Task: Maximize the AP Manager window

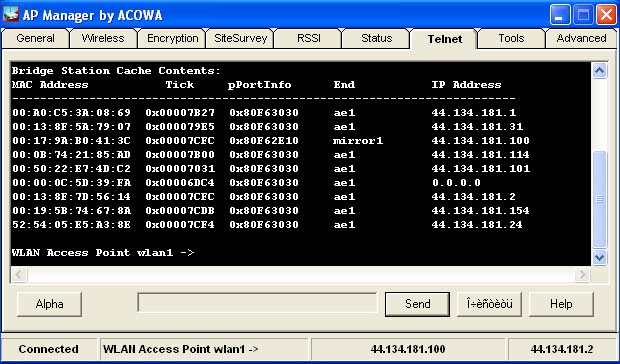Action: point(583,15)
